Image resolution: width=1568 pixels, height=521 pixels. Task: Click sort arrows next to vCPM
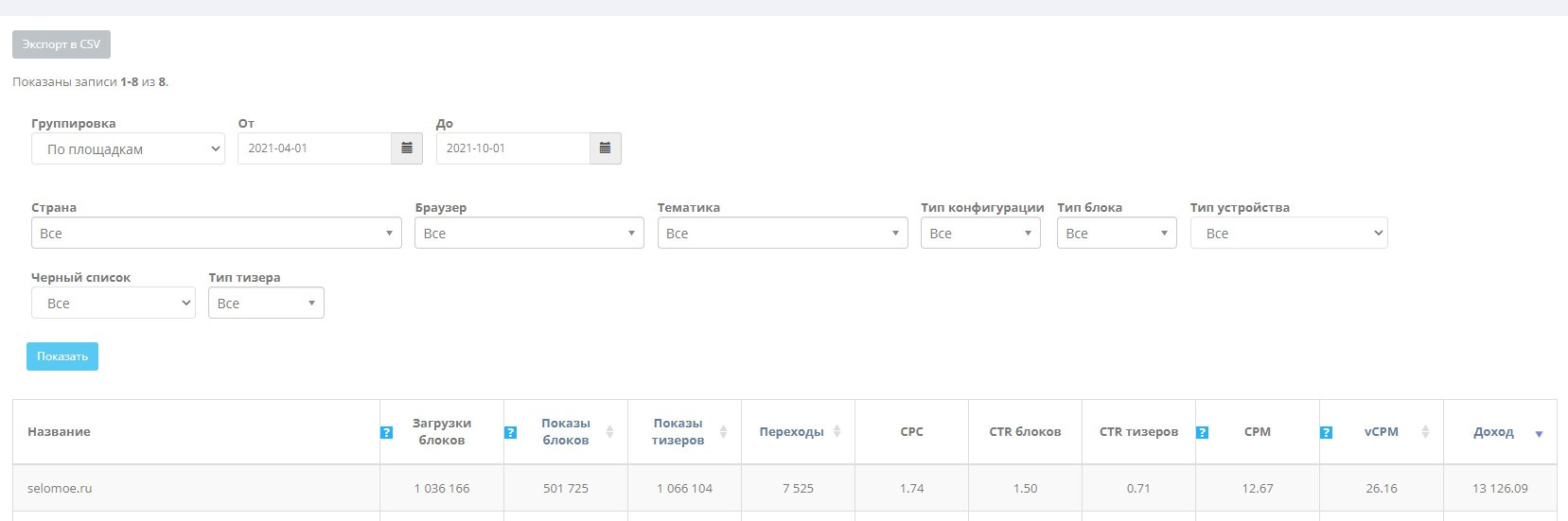click(1425, 432)
